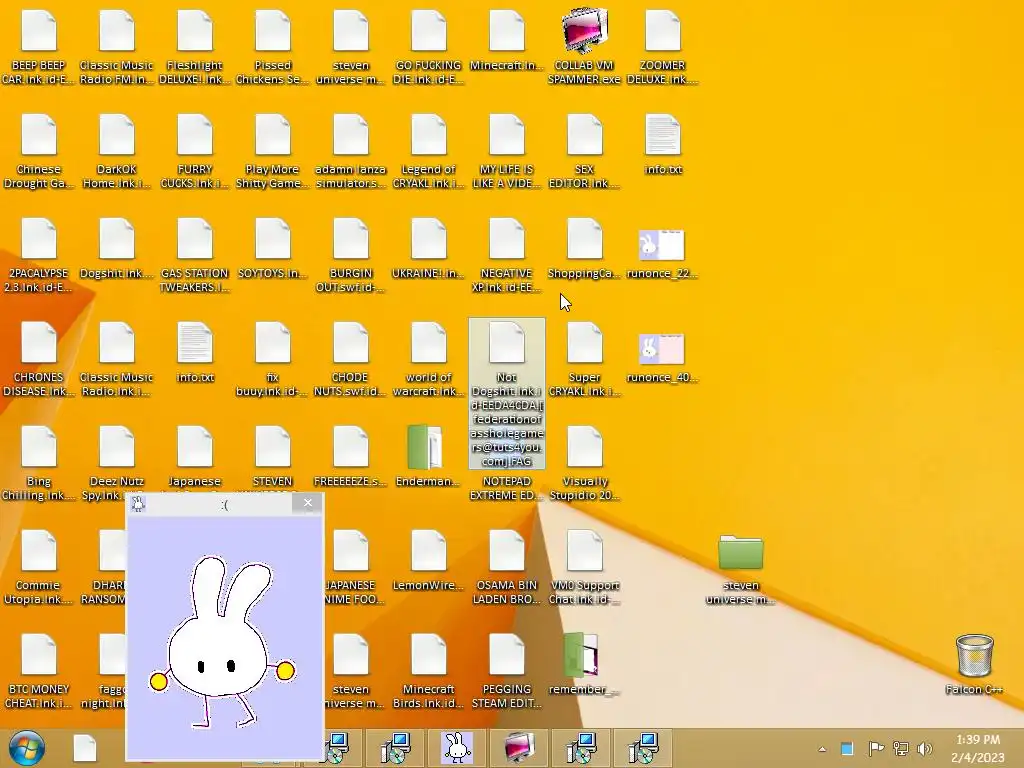Select COLLAB VM SPAMMER.exe on the desktop
Viewport: 1024px width, 768px height.
584,47
